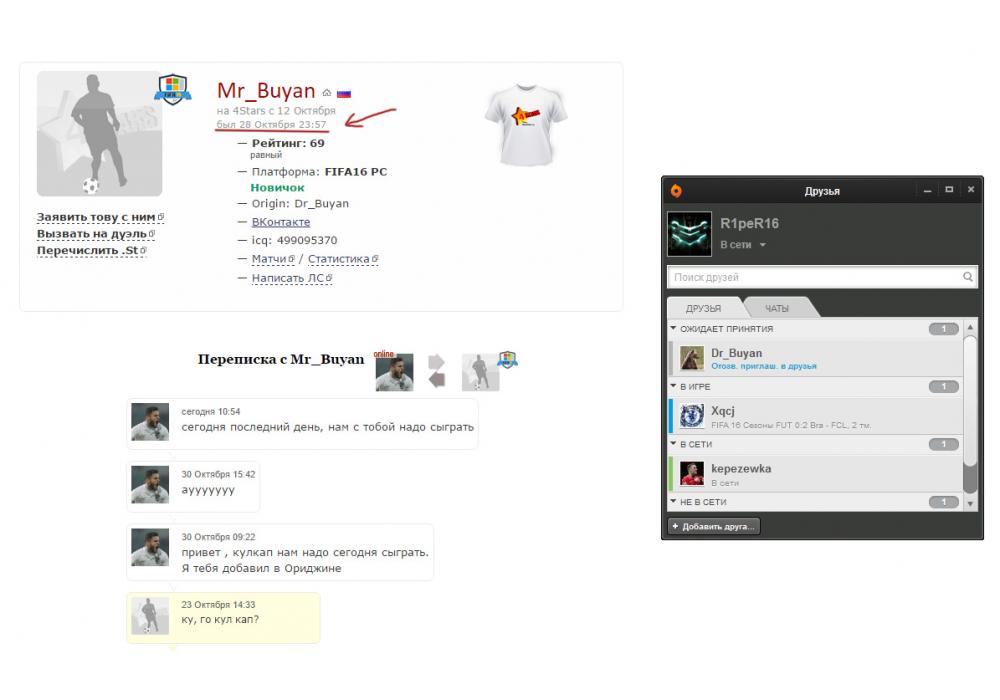Click friends list scrollbar up arrow
This screenshot has width=1000, height=700.
[x=970, y=327]
